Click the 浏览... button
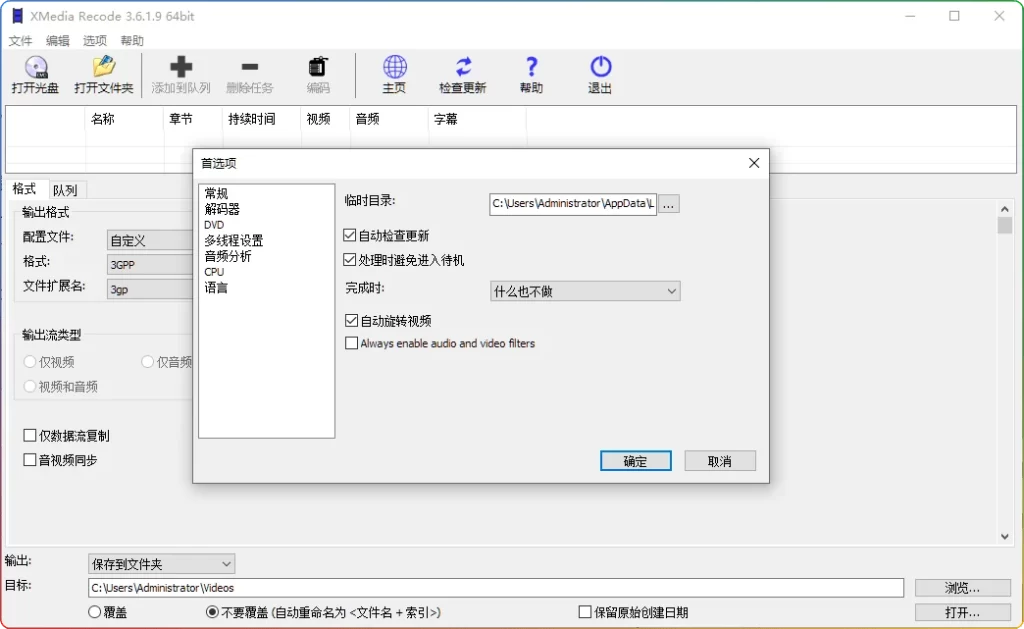 point(948,588)
